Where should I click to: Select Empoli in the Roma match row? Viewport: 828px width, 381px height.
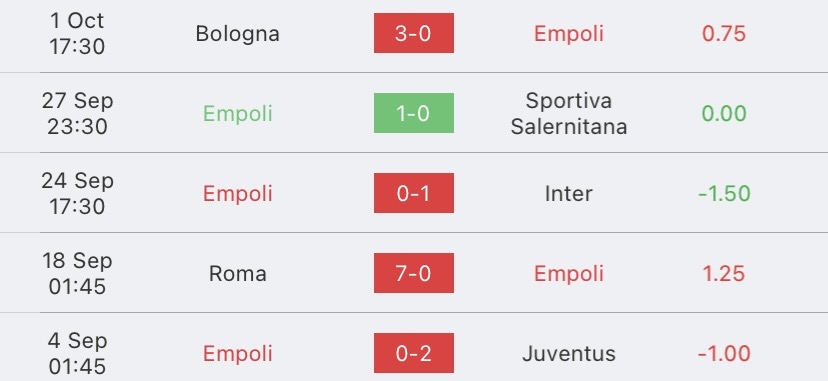click(x=569, y=273)
